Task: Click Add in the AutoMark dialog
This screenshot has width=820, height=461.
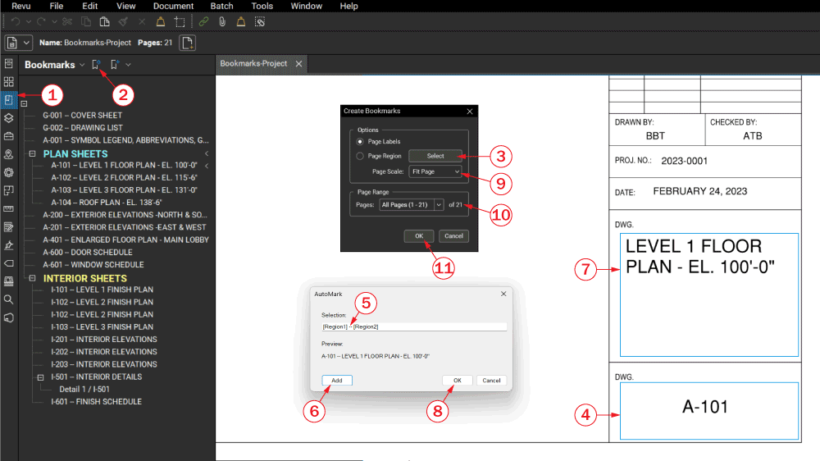Action: 337,381
